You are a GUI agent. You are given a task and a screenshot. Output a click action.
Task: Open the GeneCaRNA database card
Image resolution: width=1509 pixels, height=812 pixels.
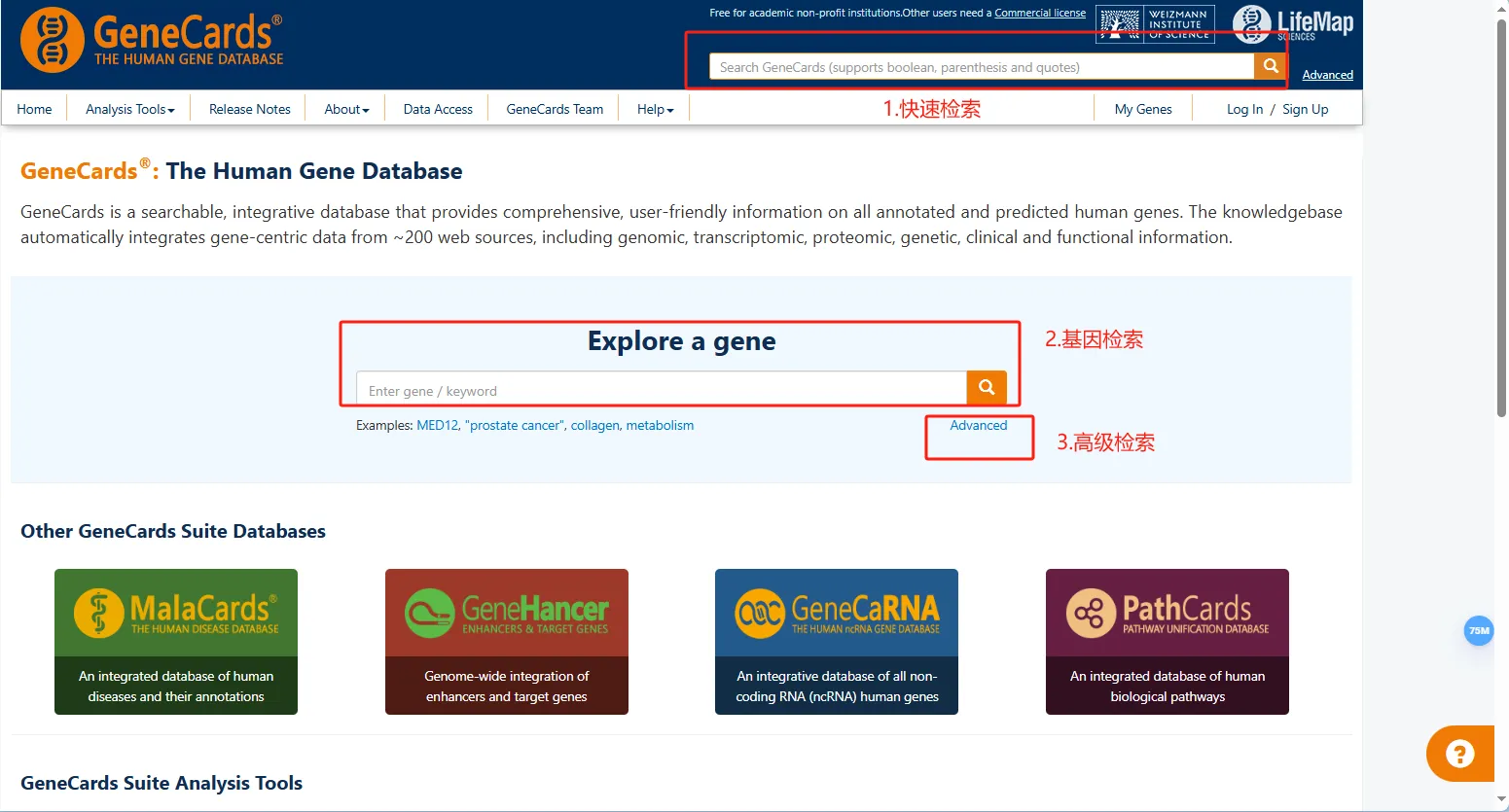point(837,642)
